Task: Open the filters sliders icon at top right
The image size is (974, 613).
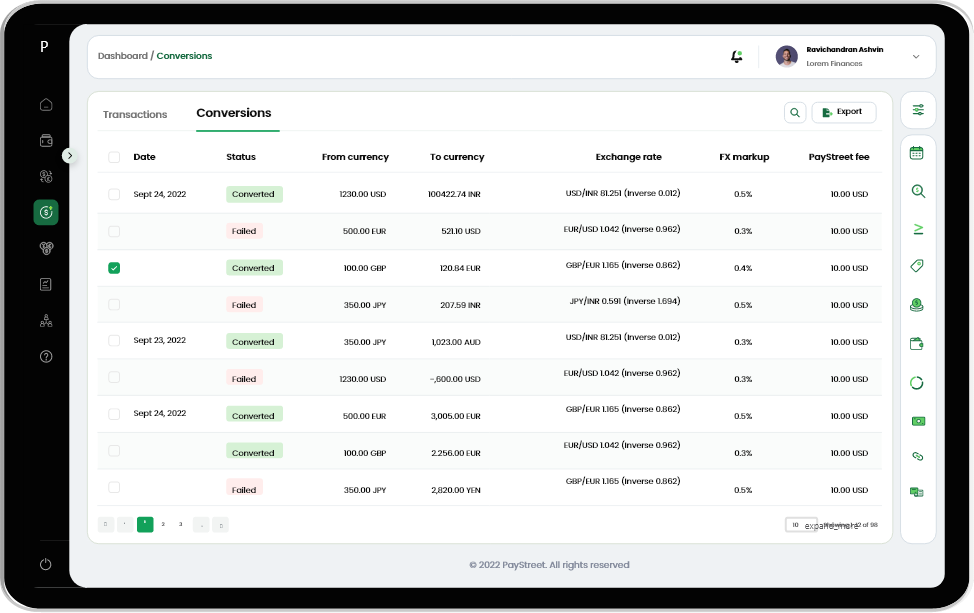Action: pyautogui.click(x=918, y=110)
